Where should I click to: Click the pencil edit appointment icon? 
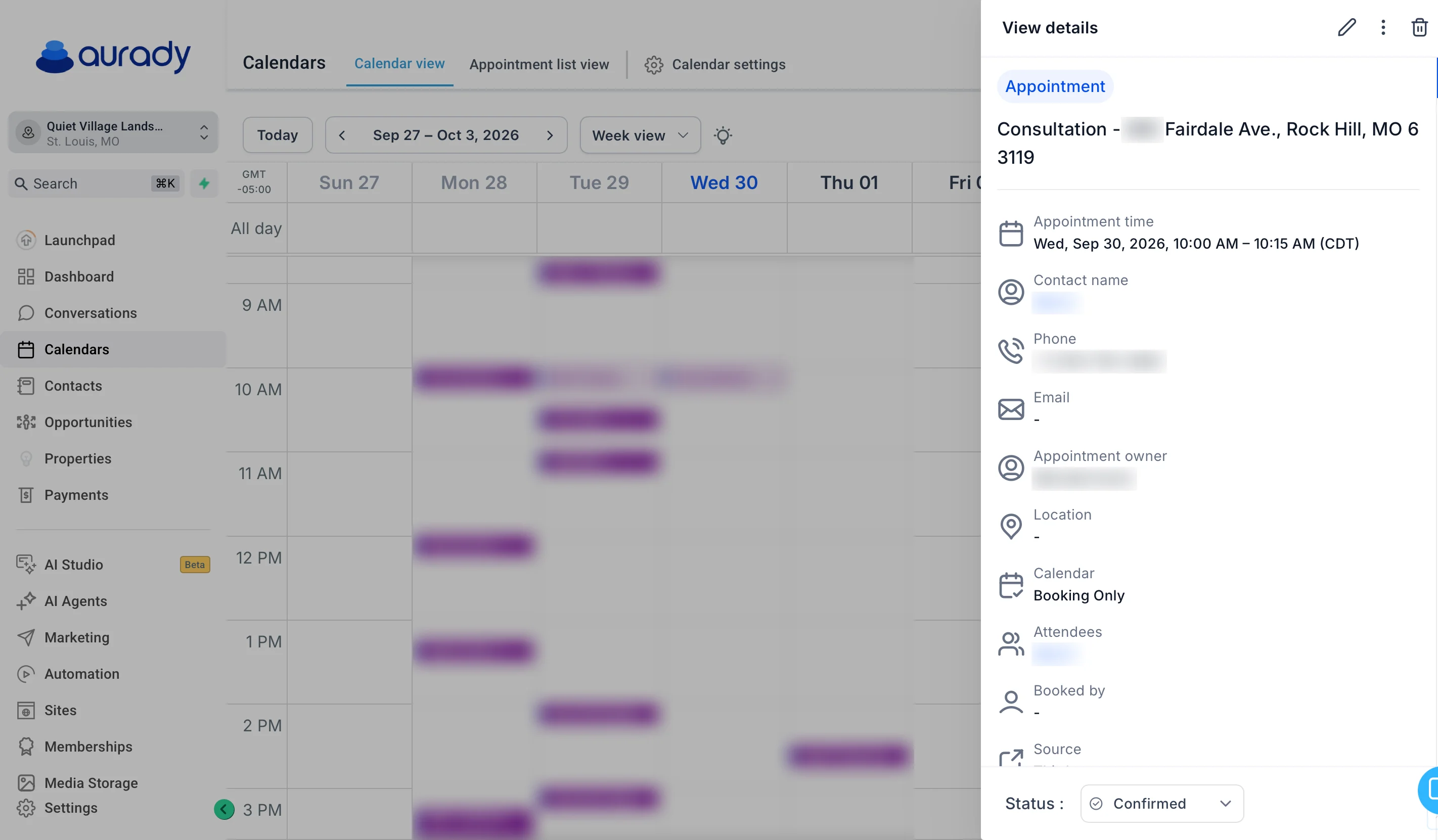(1346, 27)
